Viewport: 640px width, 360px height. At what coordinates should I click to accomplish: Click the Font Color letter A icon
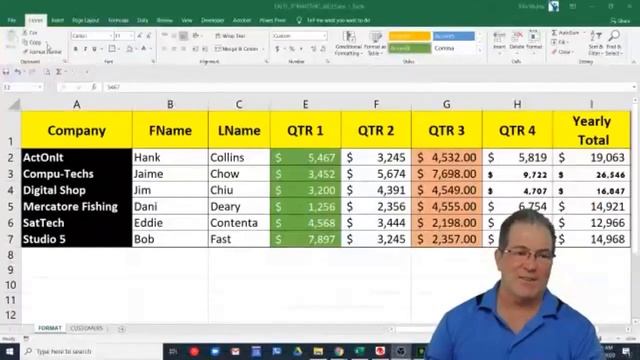[144, 49]
